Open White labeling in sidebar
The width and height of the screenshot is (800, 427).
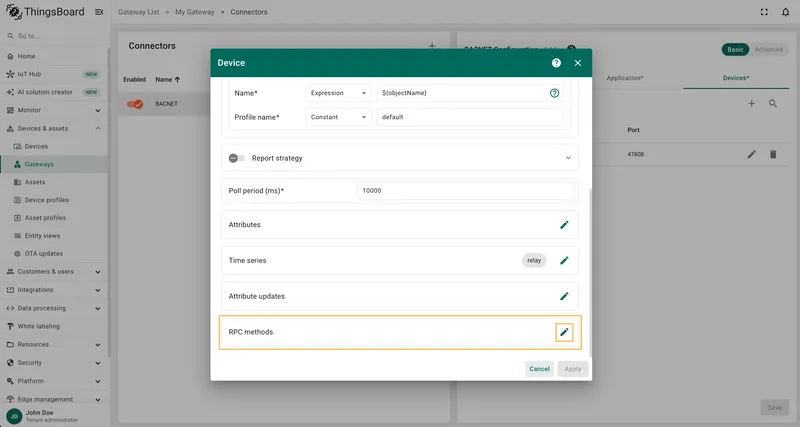54,326
